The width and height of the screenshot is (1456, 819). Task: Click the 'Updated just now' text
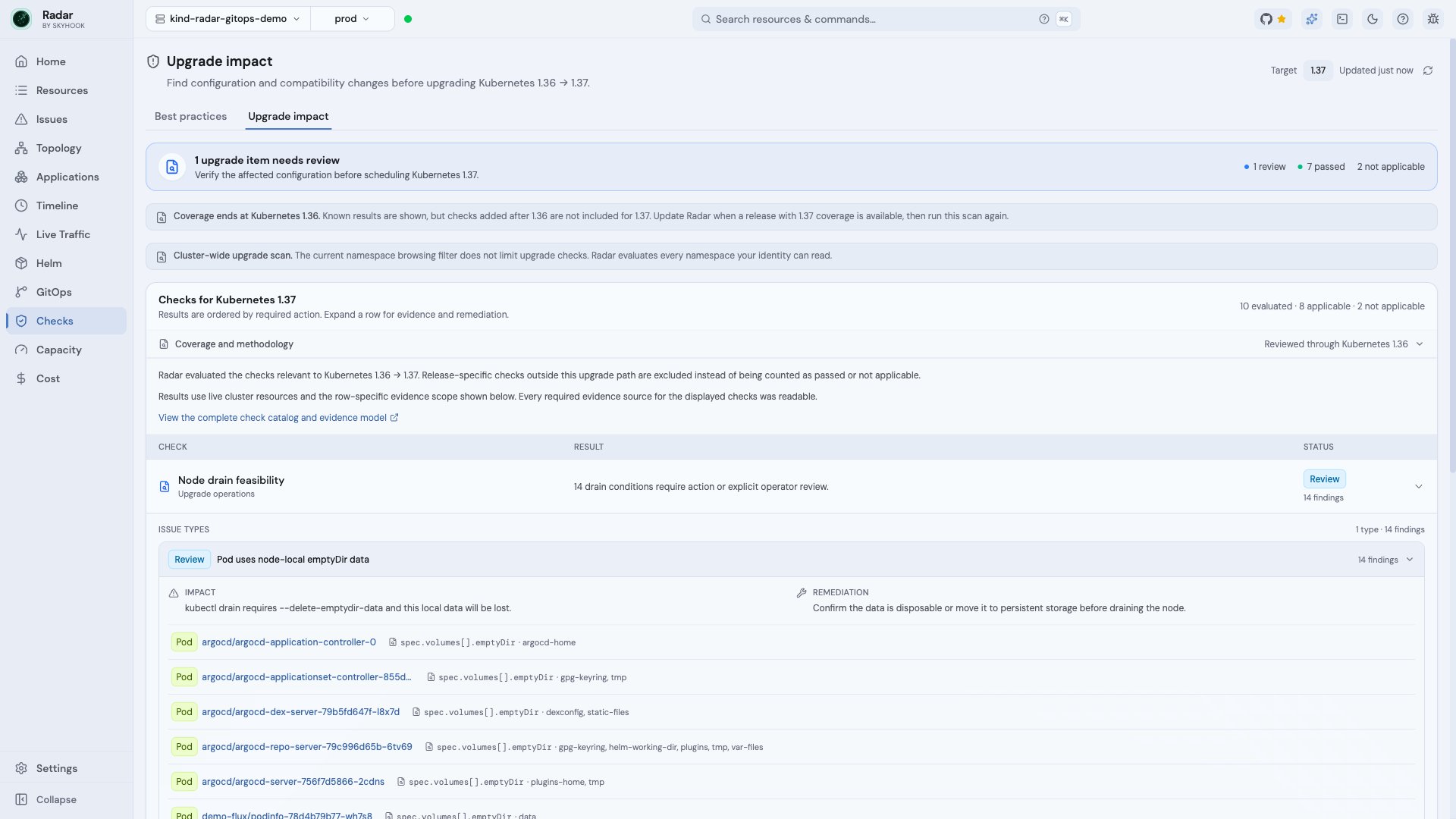pyautogui.click(x=1376, y=71)
